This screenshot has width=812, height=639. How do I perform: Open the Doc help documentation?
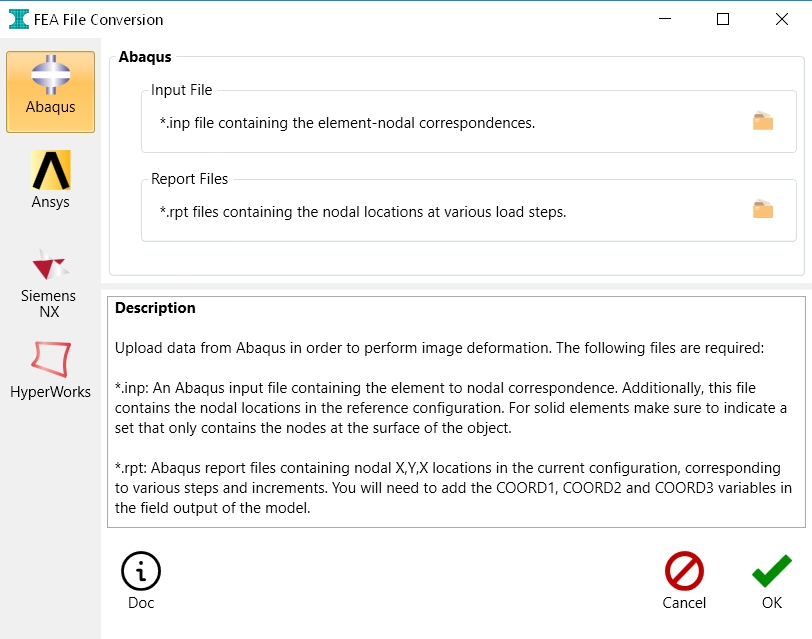[141, 581]
